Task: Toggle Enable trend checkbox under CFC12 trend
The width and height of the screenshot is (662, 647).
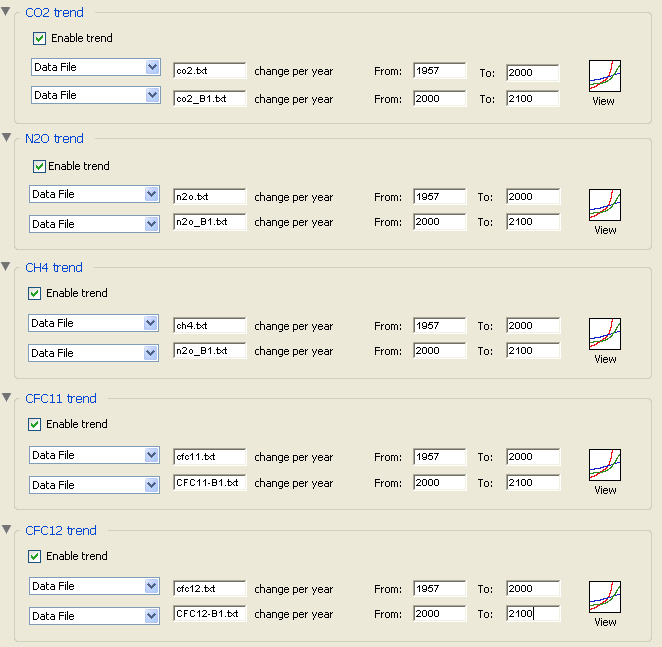Action: coord(35,557)
